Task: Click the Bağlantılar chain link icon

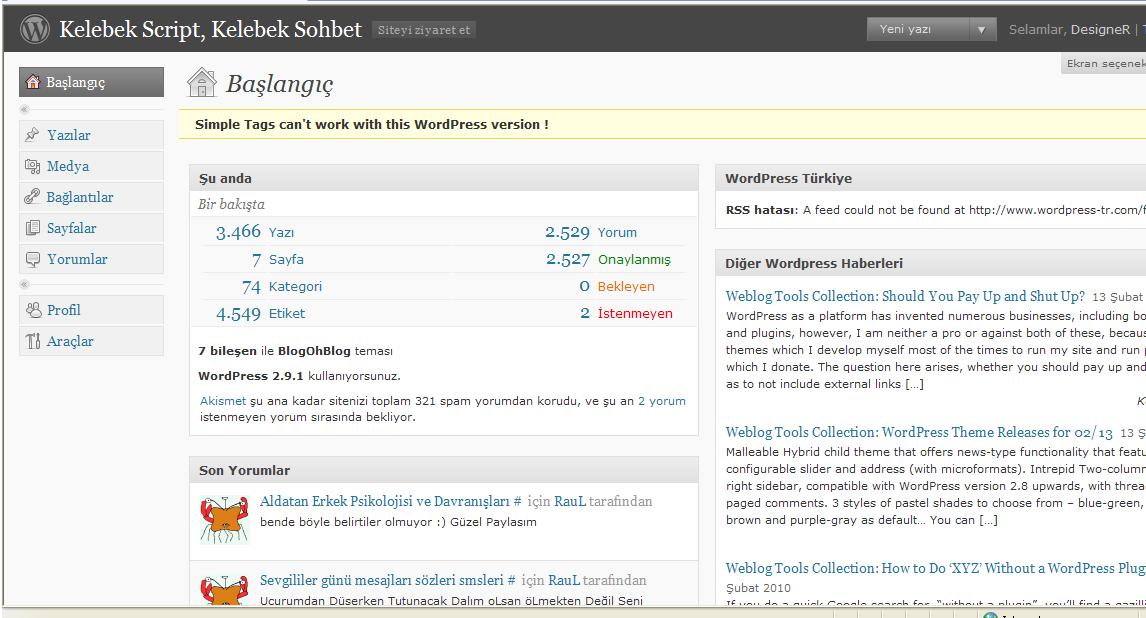Action: (32, 197)
